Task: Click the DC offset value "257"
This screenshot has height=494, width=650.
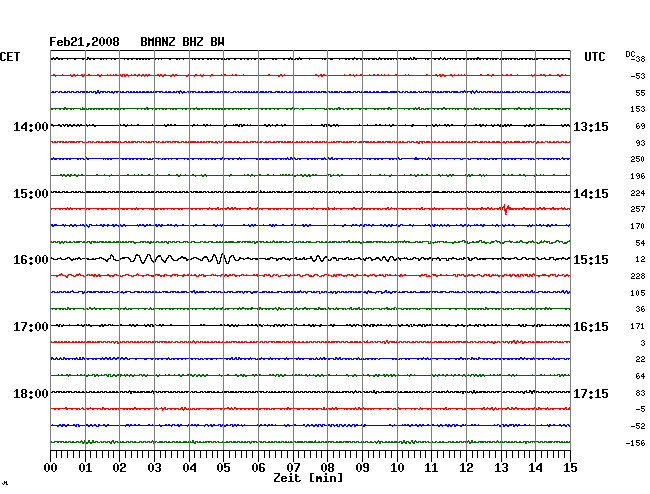Action: pos(638,209)
